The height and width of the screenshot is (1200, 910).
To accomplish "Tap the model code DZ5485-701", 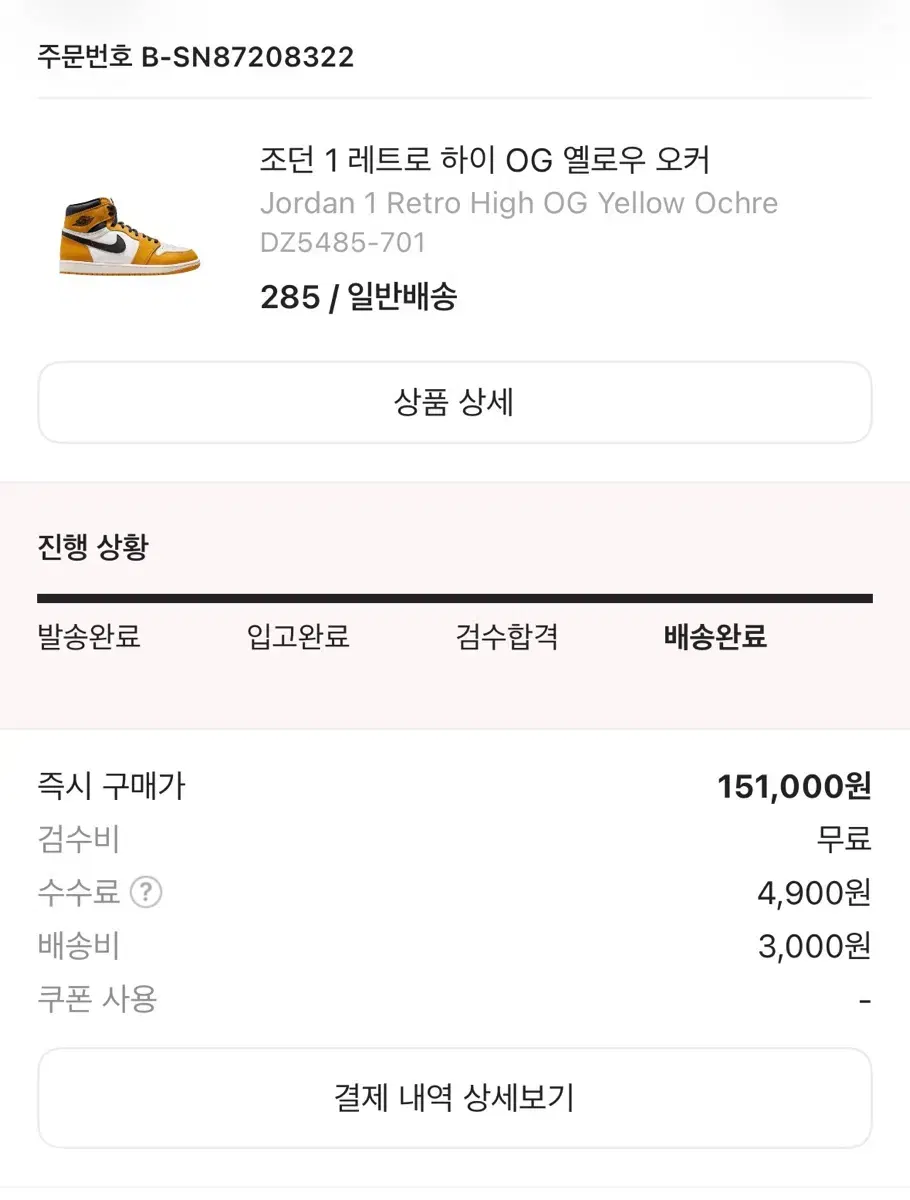I will [x=343, y=242].
